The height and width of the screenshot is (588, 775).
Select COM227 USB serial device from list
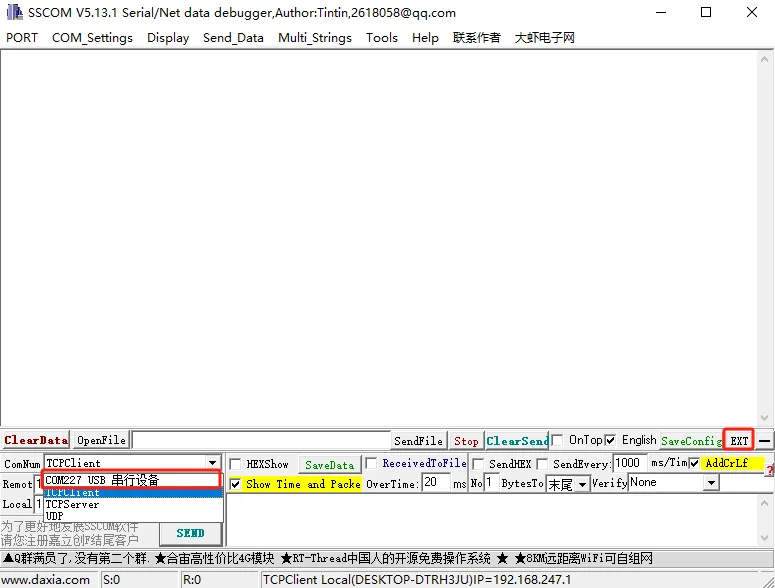pyautogui.click(x=131, y=480)
